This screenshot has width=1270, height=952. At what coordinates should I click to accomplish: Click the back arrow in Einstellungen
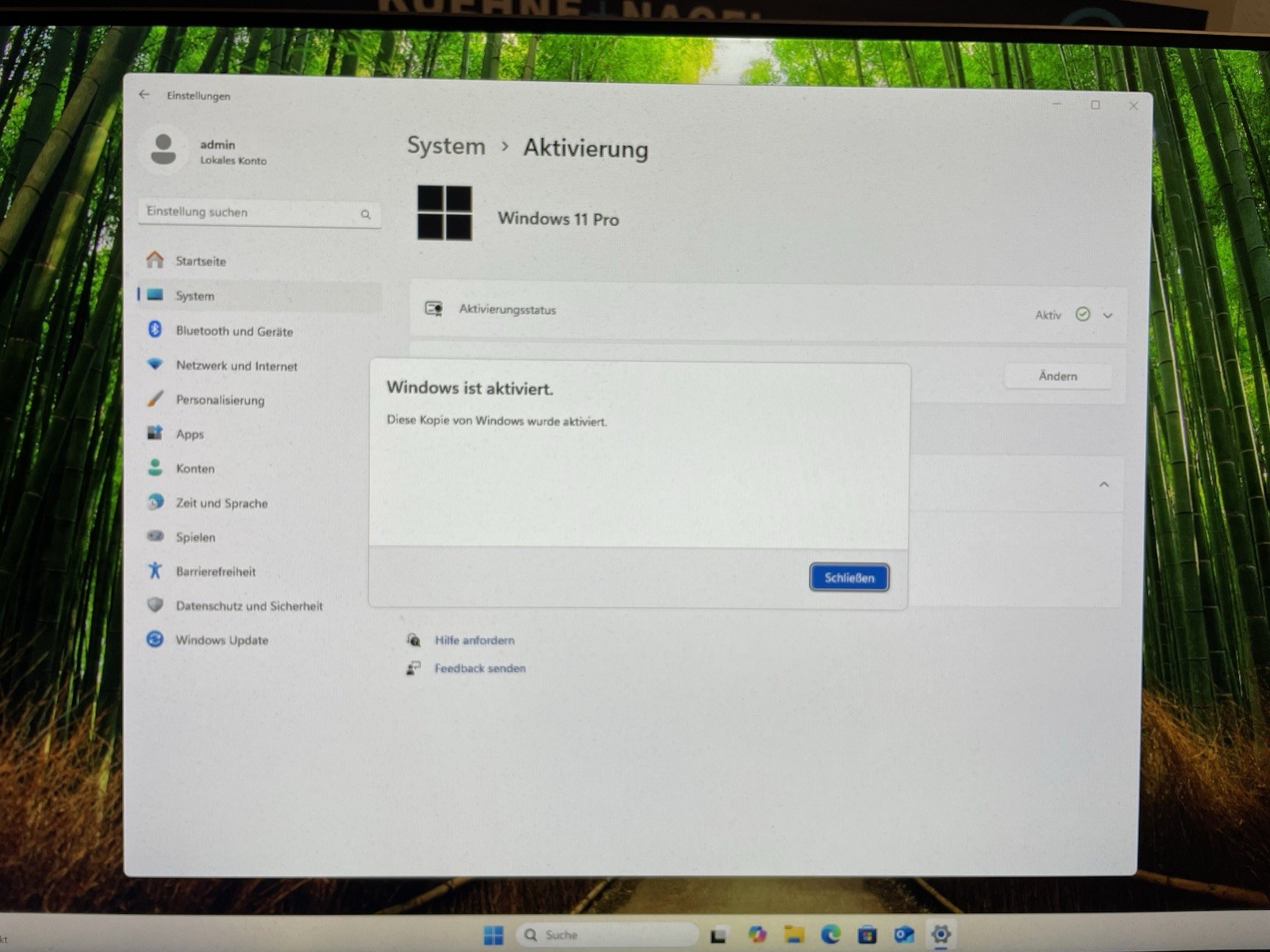click(144, 94)
